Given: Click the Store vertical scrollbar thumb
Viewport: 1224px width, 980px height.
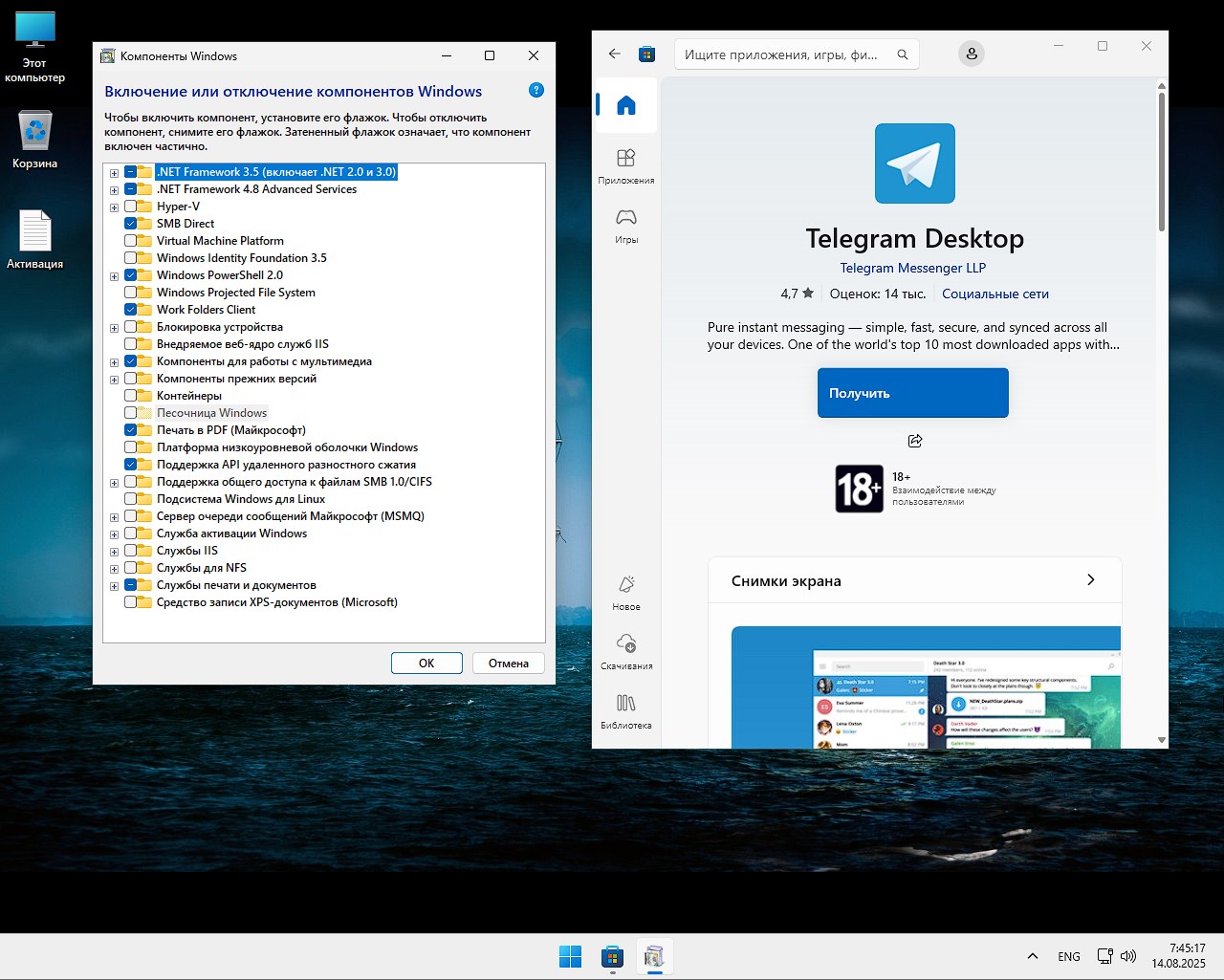Looking at the screenshot, I should pyautogui.click(x=1162, y=163).
